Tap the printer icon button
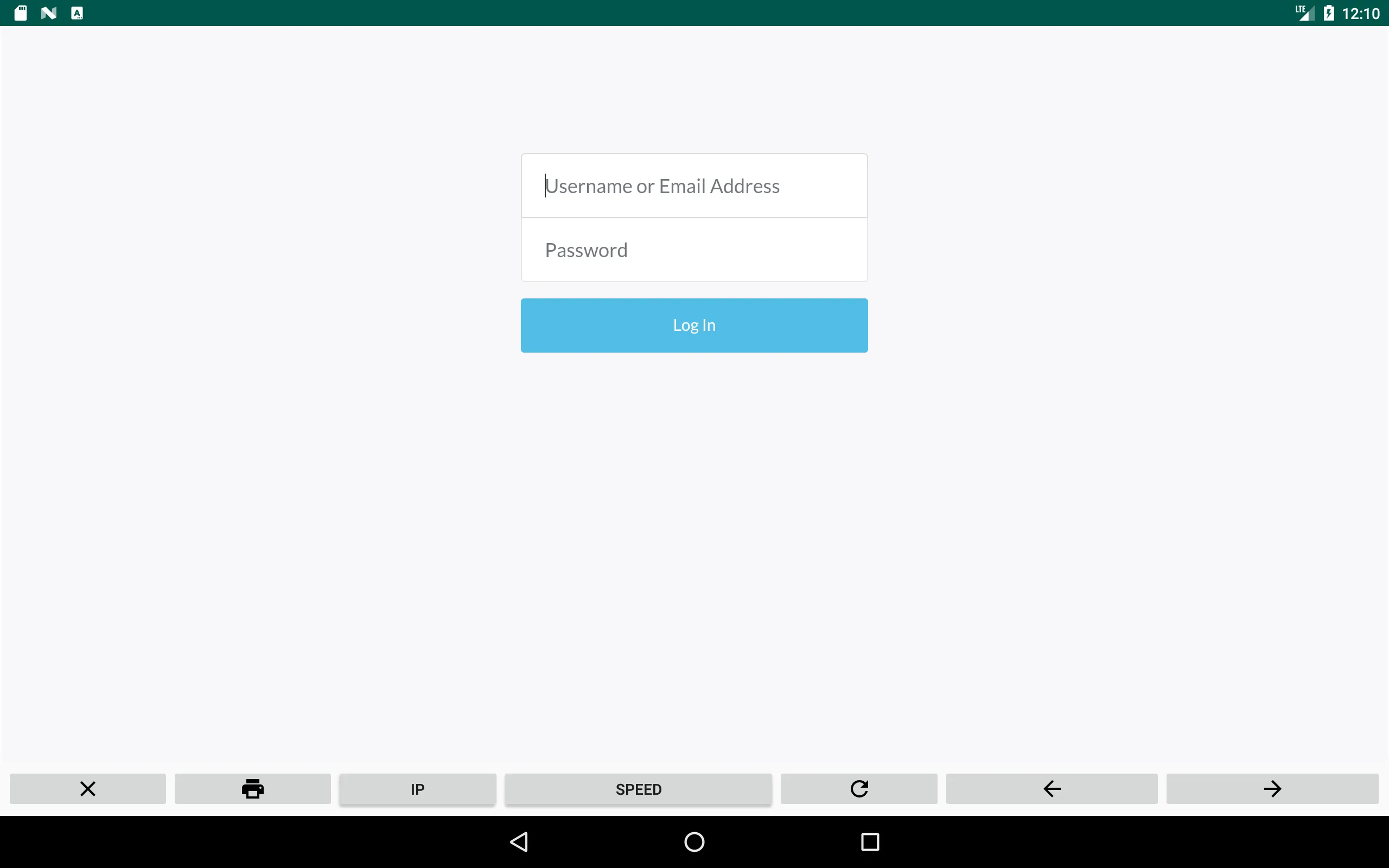Image resolution: width=1389 pixels, height=868 pixels. (252, 789)
